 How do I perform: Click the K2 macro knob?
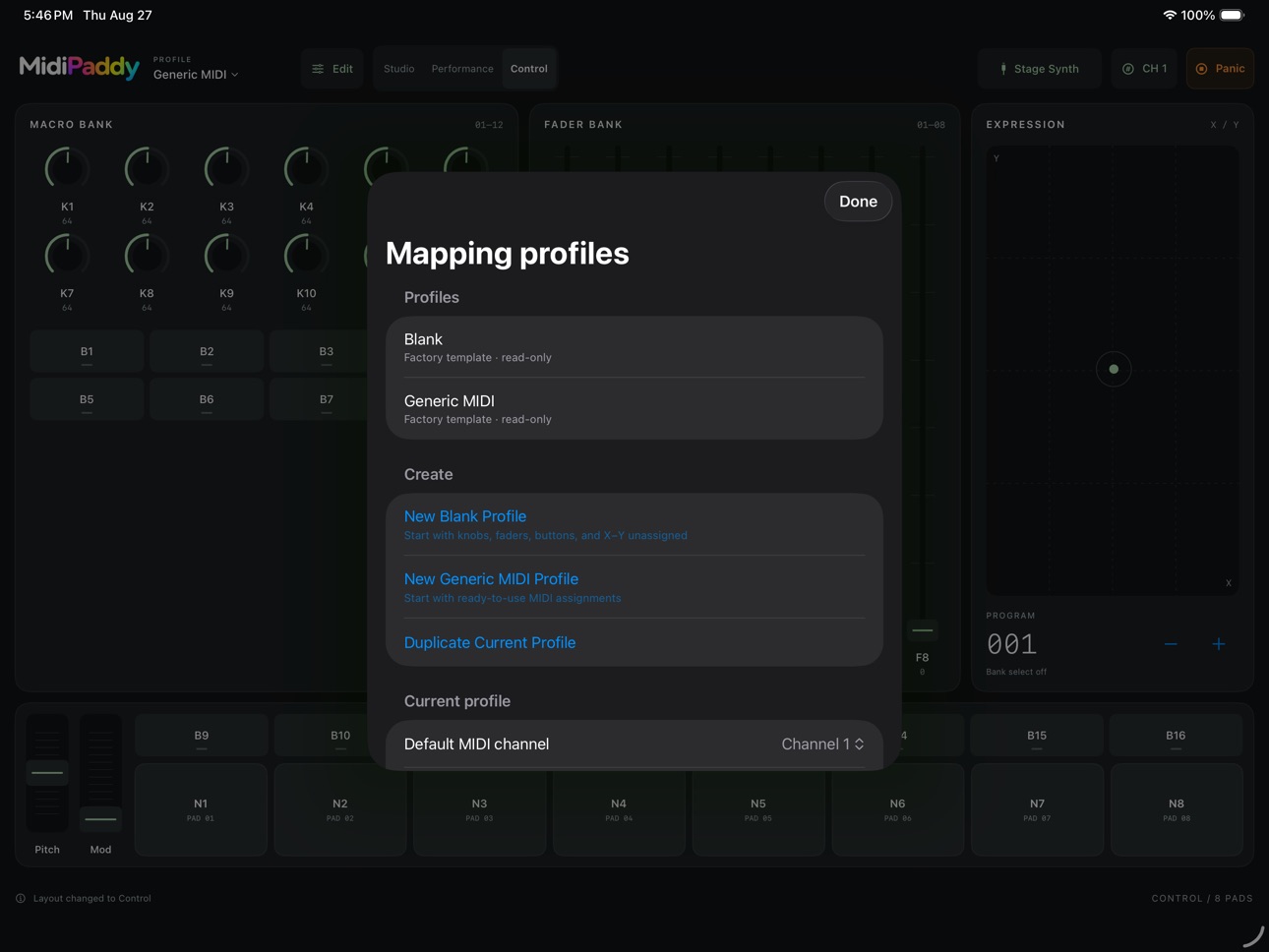pyautogui.click(x=147, y=169)
